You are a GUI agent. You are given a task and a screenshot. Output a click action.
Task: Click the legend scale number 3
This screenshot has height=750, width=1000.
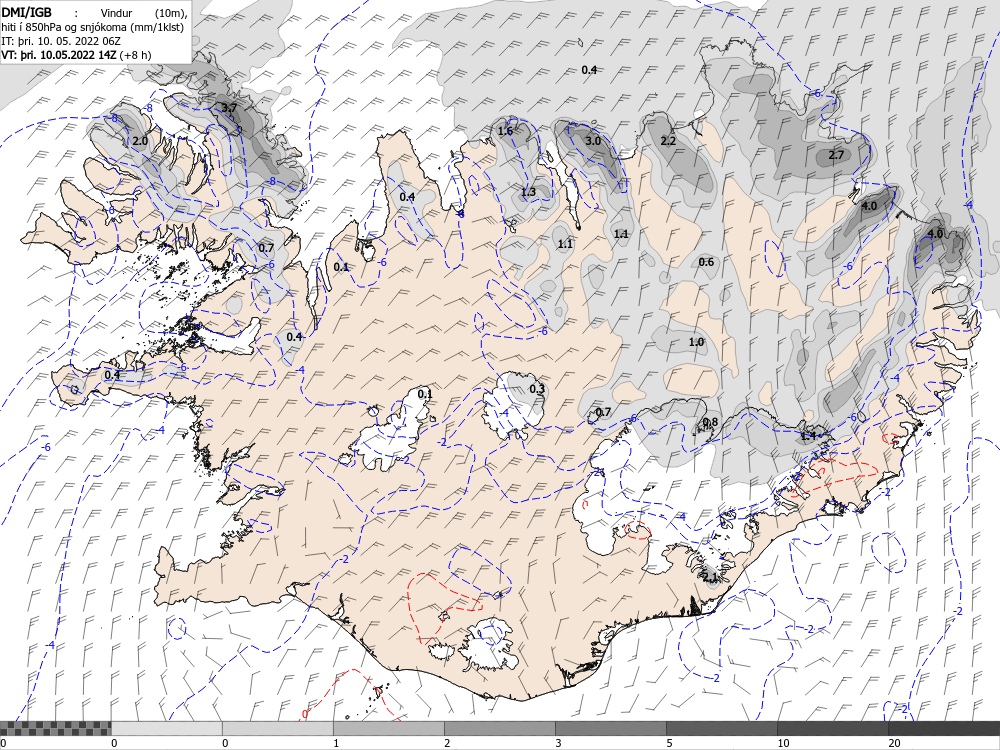pyautogui.click(x=558, y=743)
